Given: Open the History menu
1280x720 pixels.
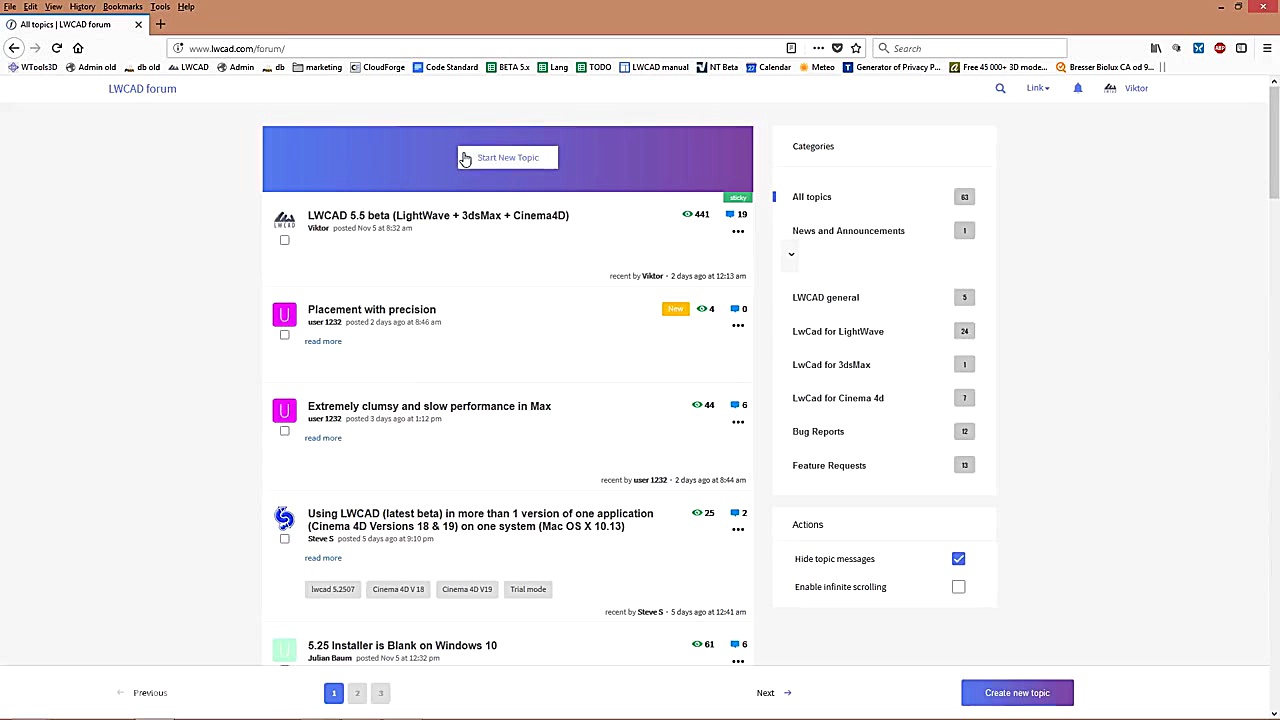Looking at the screenshot, I should tap(82, 7).
